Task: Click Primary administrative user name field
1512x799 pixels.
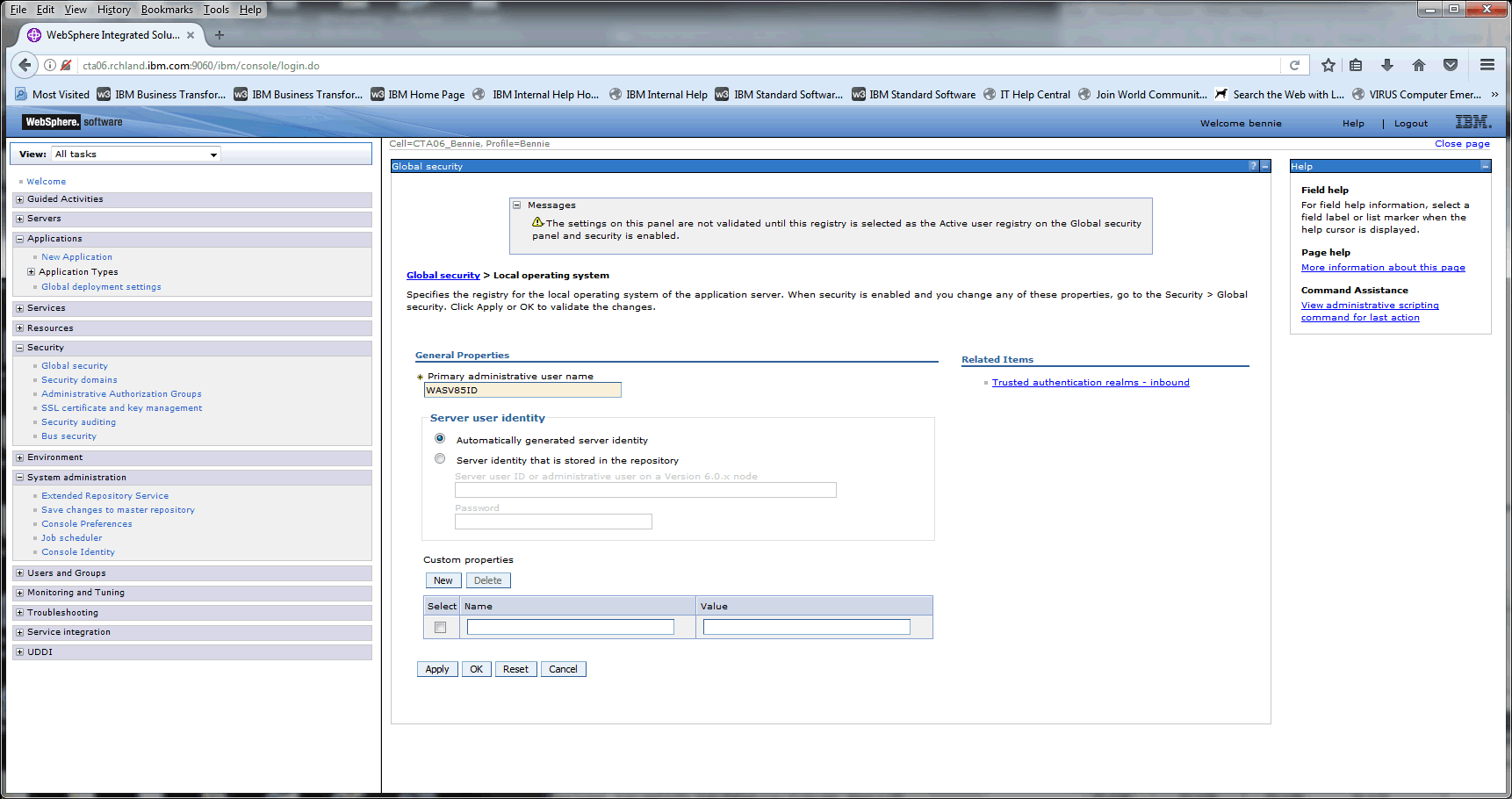Action: pyautogui.click(x=522, y=390)
